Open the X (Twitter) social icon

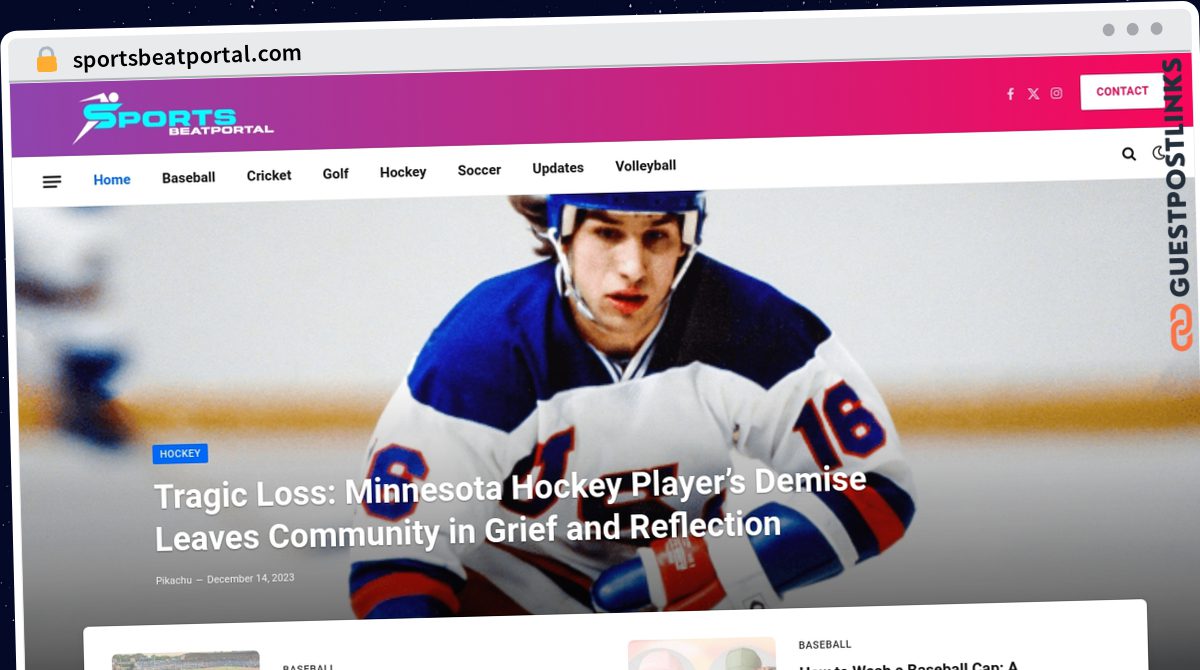click(x=1033, y=94)
